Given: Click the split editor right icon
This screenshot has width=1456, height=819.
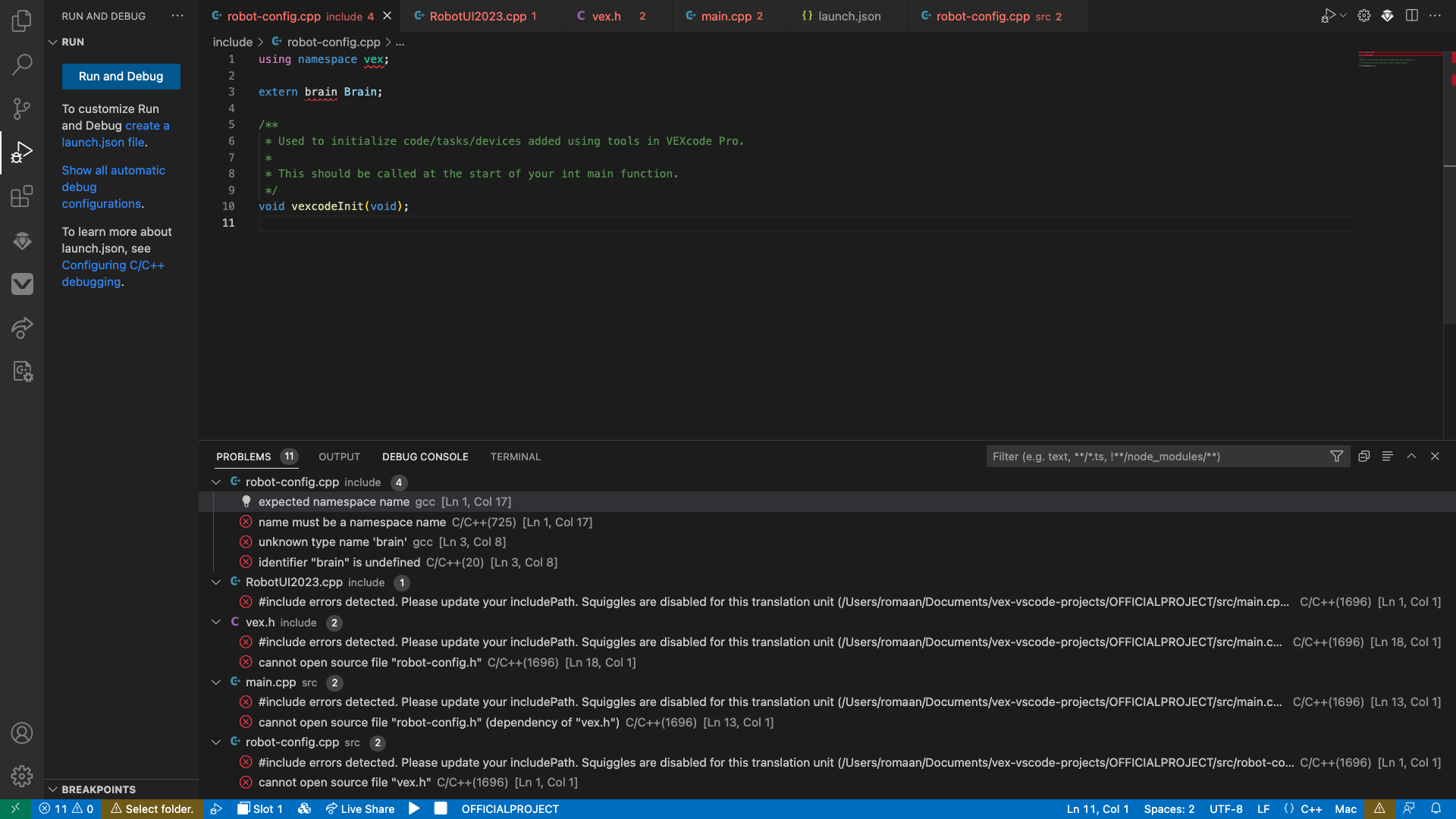Looking at the screenshot, I should point(1411,16).
